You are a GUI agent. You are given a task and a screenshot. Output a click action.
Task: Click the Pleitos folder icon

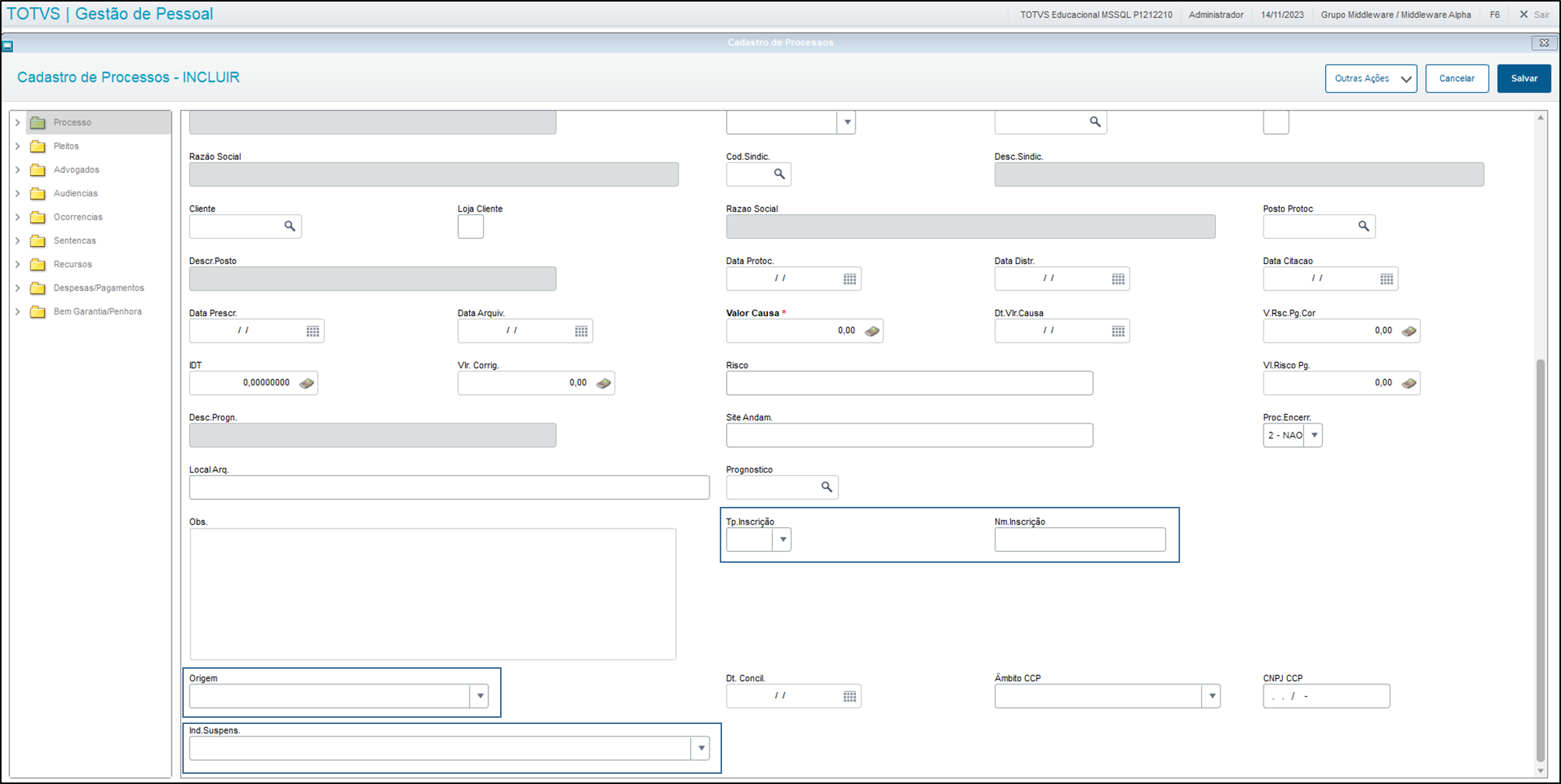[x=37, y=146]
